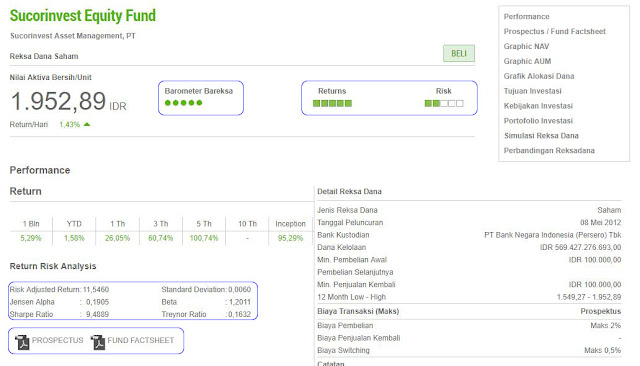Click the Reksa Dana Saham category label
Image resolution: width=640 pixels, height=366 pixels.
(x=44, y=56)
